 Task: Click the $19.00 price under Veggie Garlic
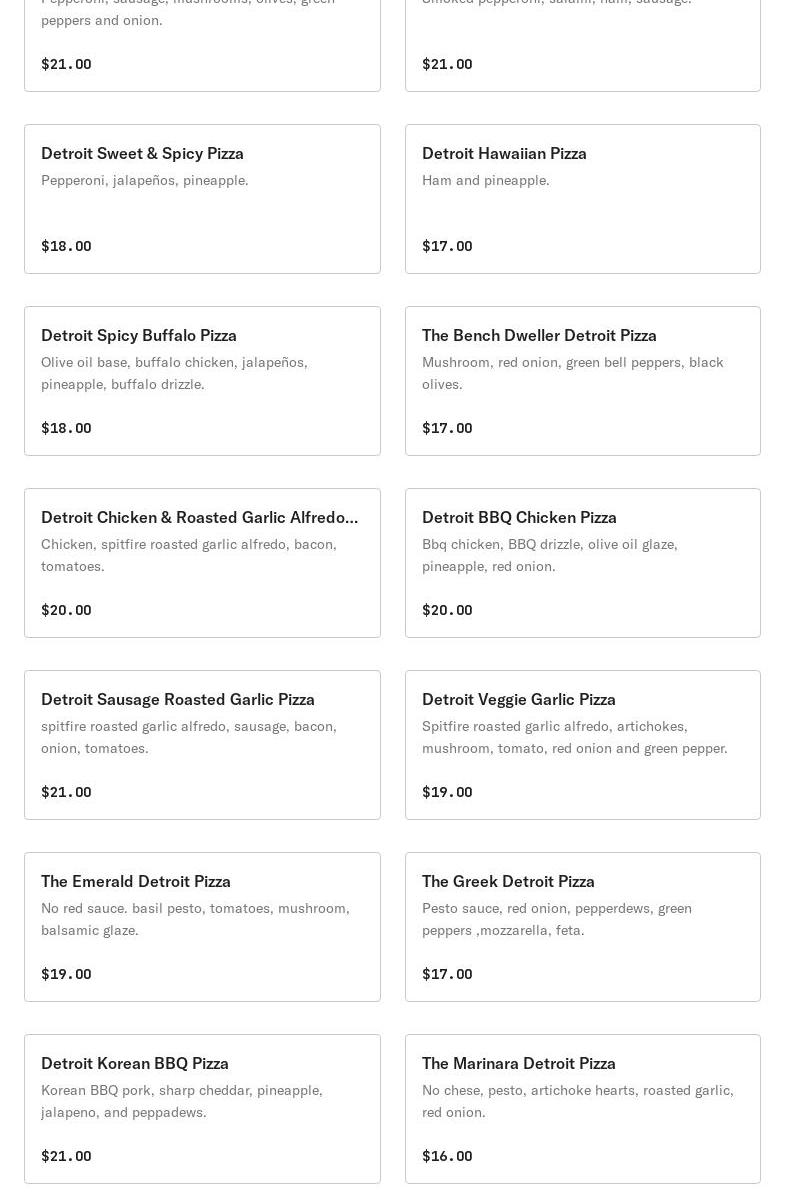coord(447,792)
